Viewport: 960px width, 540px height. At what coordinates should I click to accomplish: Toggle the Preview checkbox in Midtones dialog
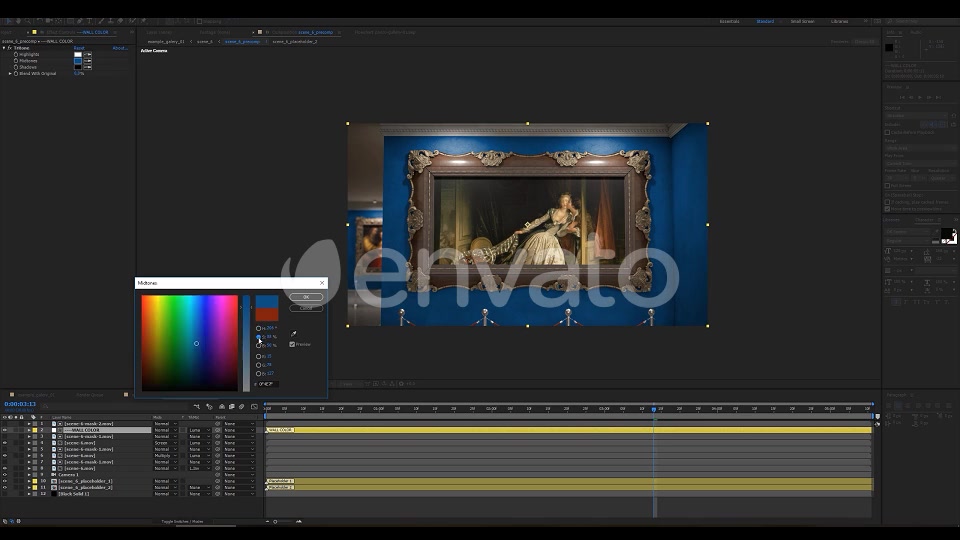pos(292,344)
